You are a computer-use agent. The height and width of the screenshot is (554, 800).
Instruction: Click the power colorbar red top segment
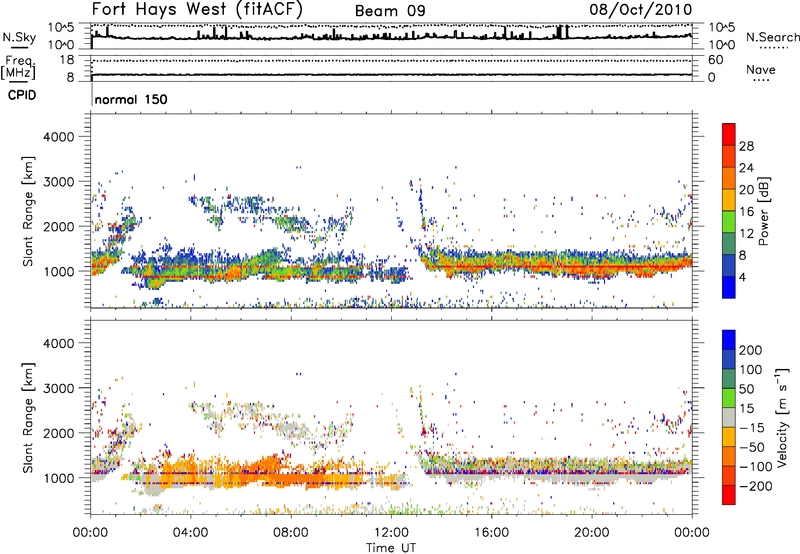pyautogui.click(x=729, y=134)
